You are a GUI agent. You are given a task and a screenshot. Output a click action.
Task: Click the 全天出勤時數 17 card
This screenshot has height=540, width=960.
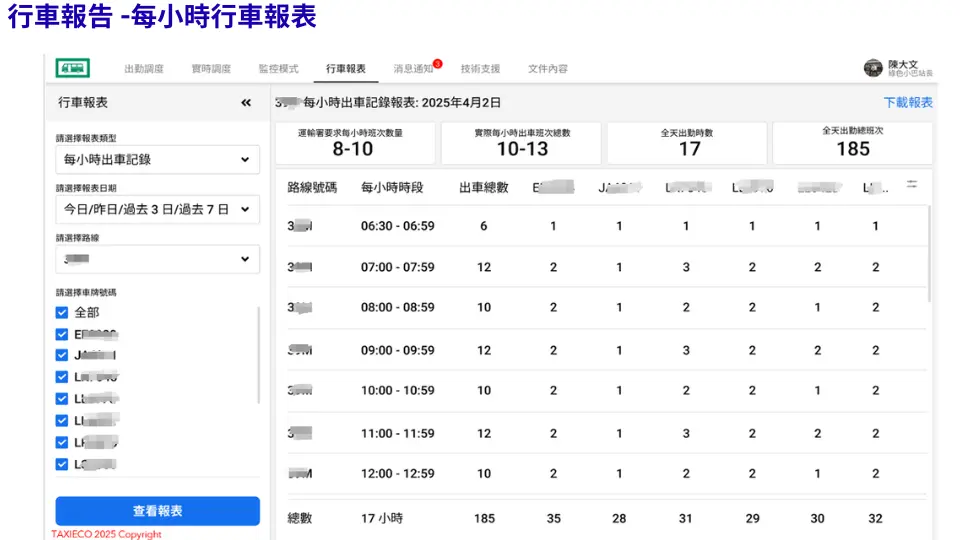(687, 143)
